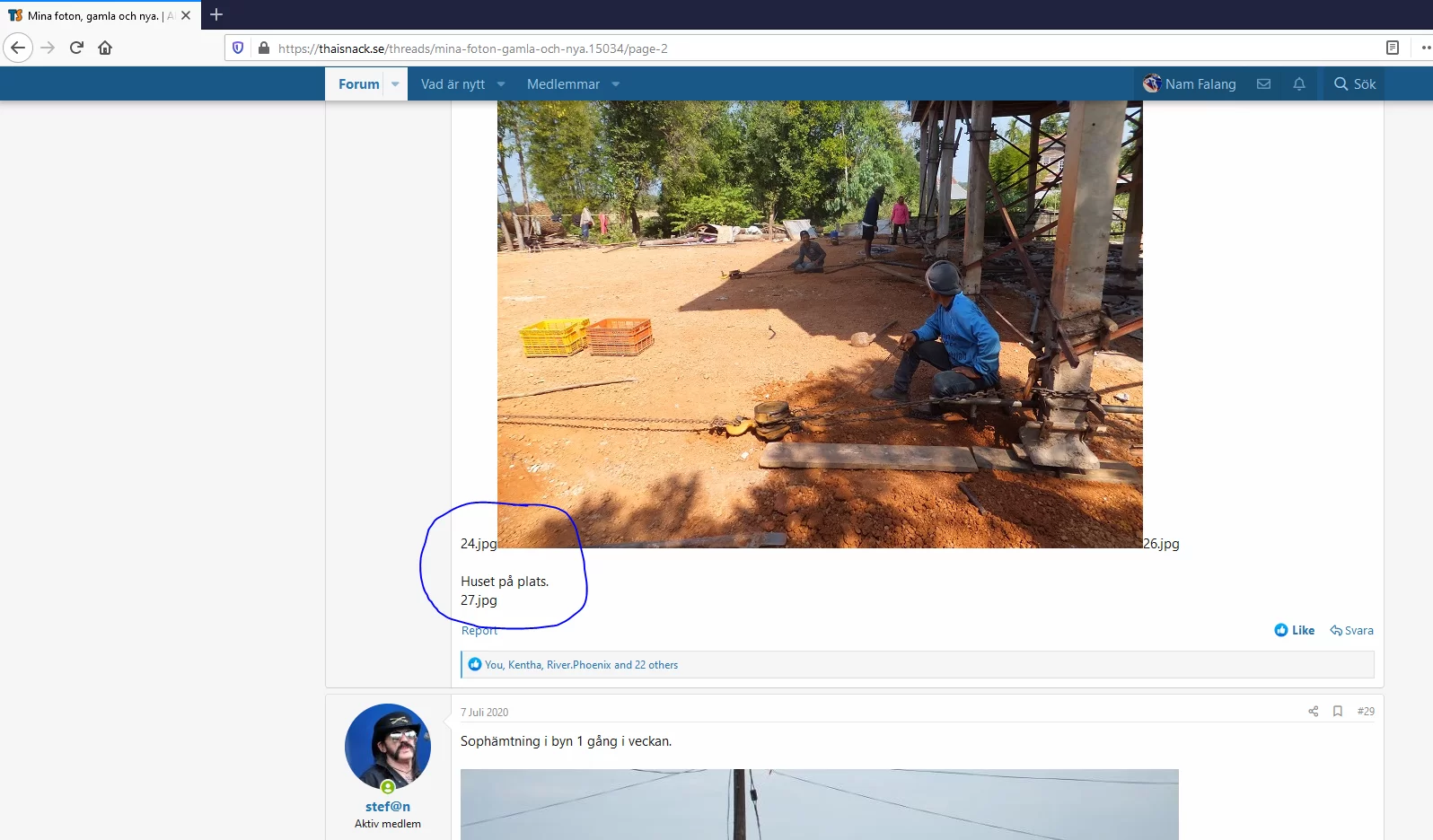Open the tracking protection shield icon

(238, 48)
